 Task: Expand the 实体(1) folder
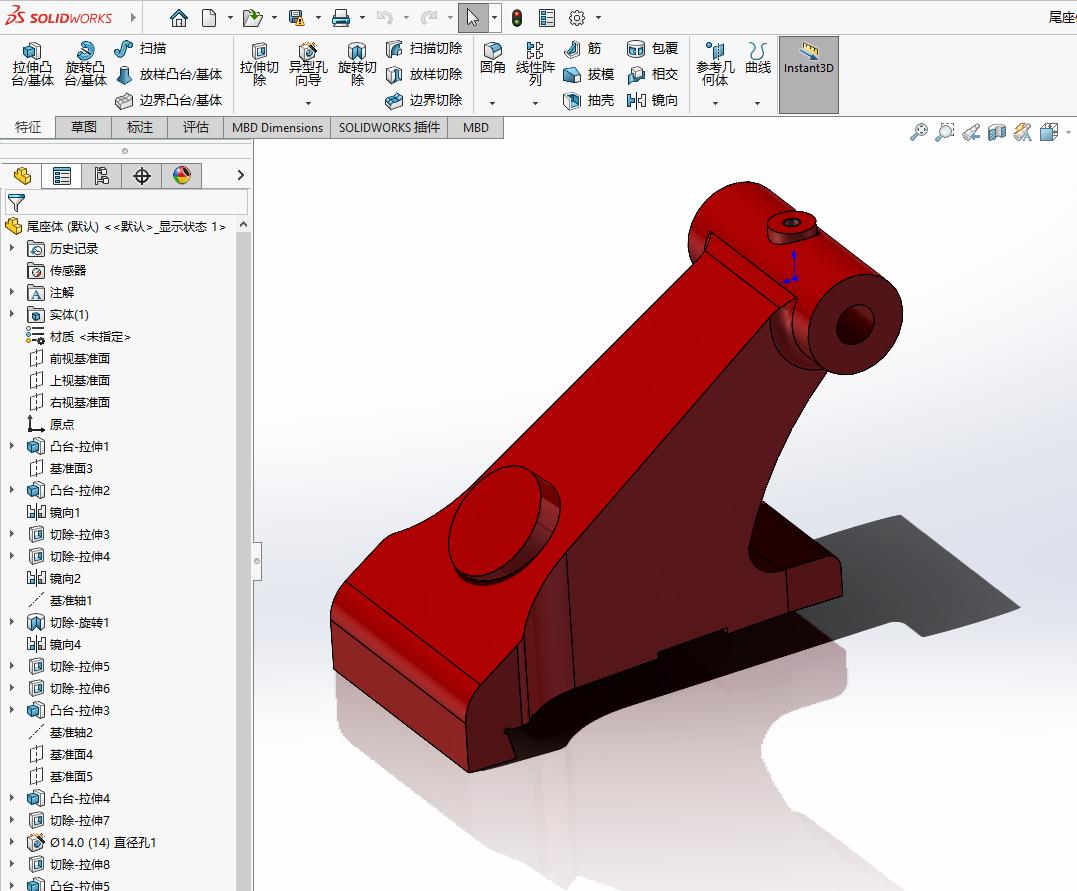(x=12, y=314)
